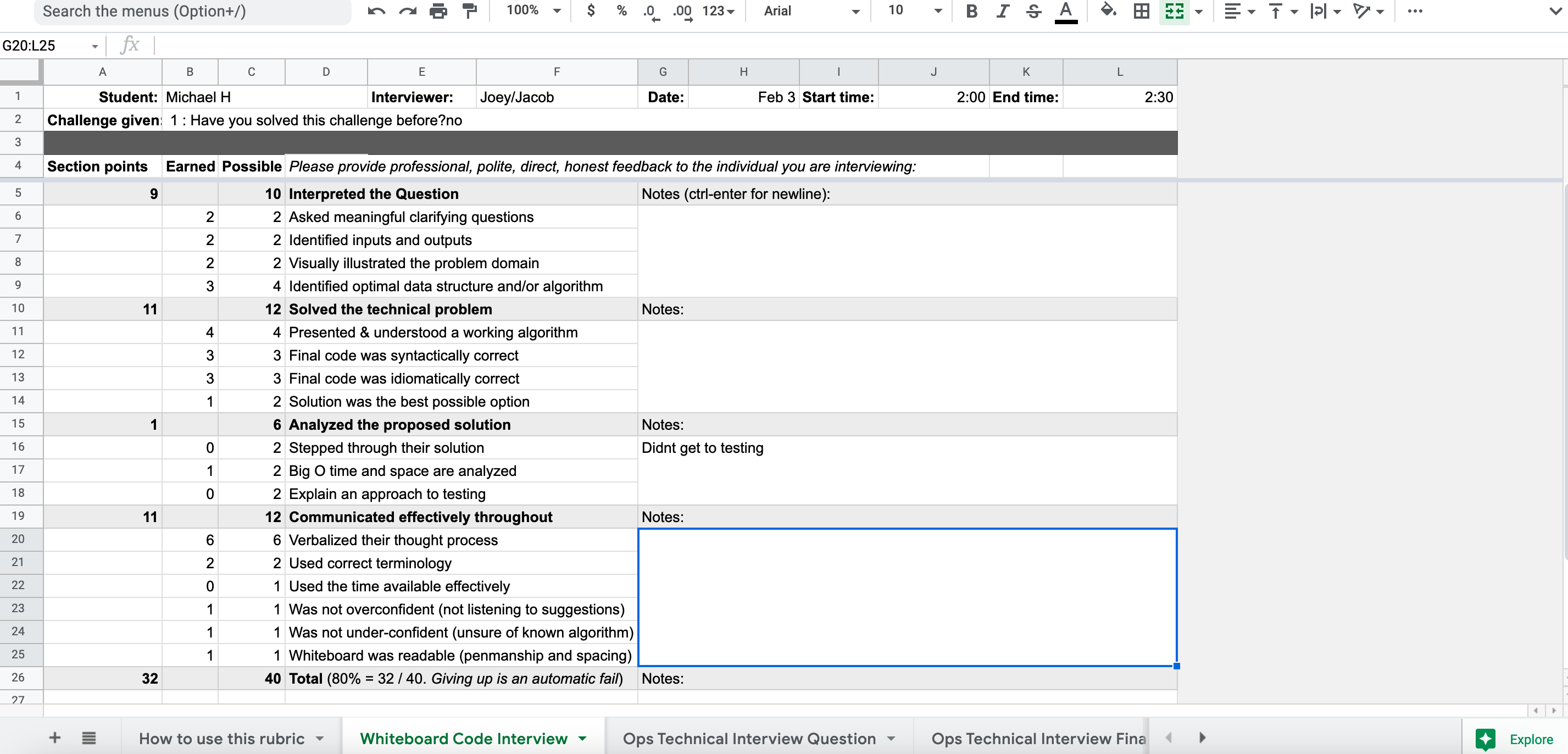This screenshot has width=1568, height=754.
Task: Toggle italic formatting
Action: point(1003,10)
